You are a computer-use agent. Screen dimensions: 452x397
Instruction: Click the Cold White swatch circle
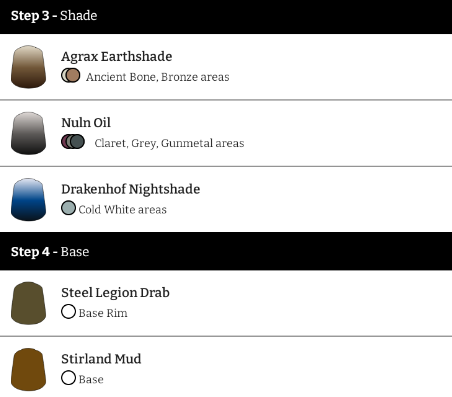(68, 208)
